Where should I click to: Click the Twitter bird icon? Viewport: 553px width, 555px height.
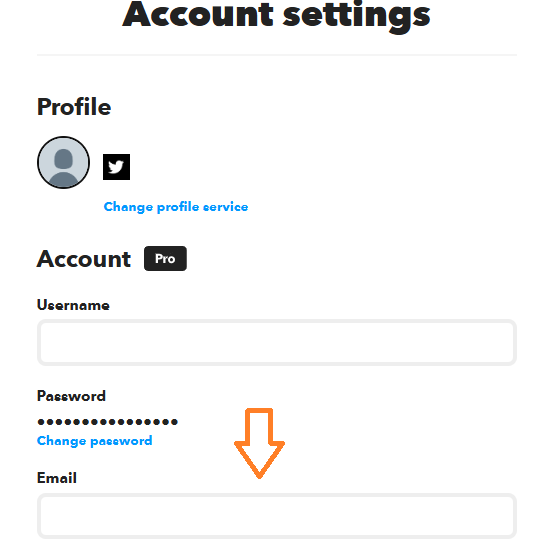tap(116, 167)
